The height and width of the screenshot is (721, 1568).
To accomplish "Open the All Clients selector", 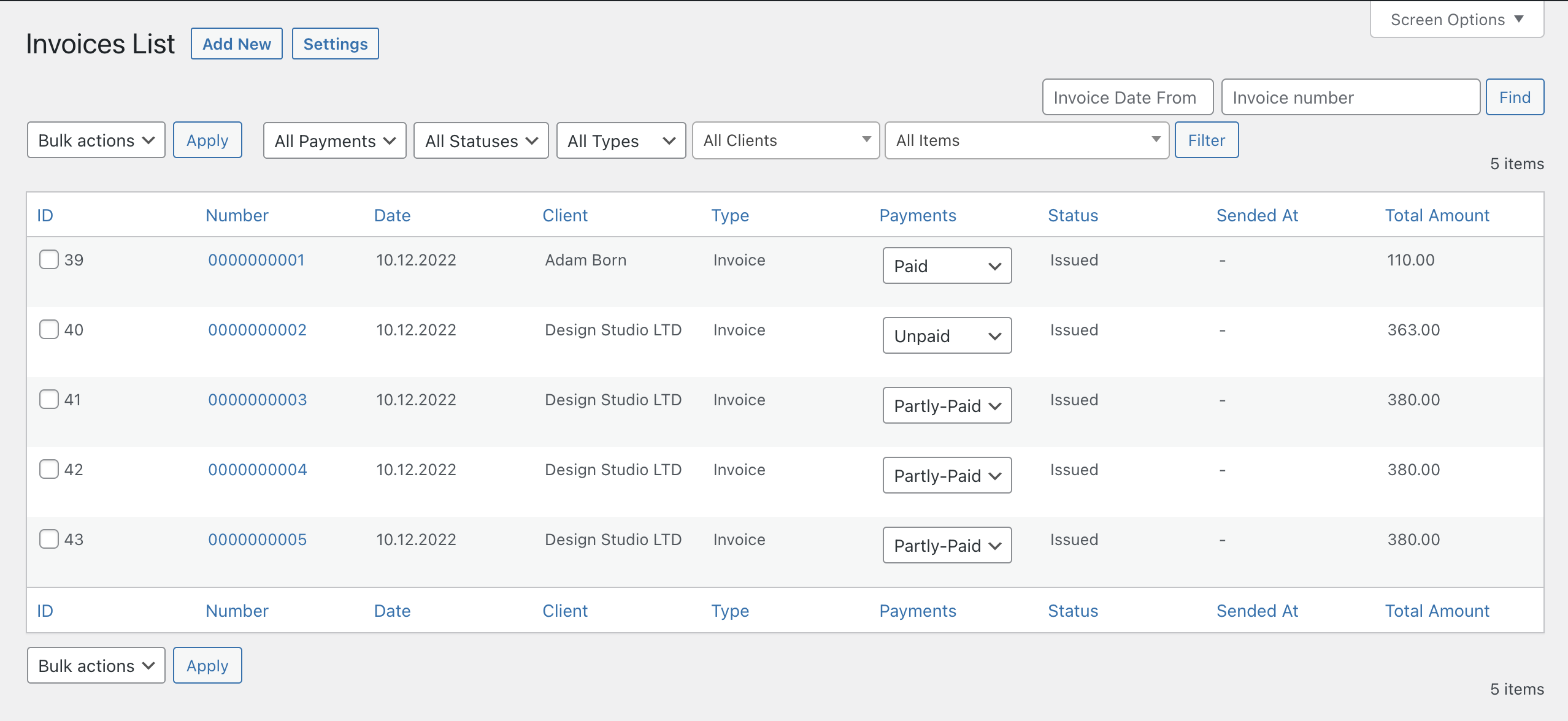I will (x=786, y=140).
